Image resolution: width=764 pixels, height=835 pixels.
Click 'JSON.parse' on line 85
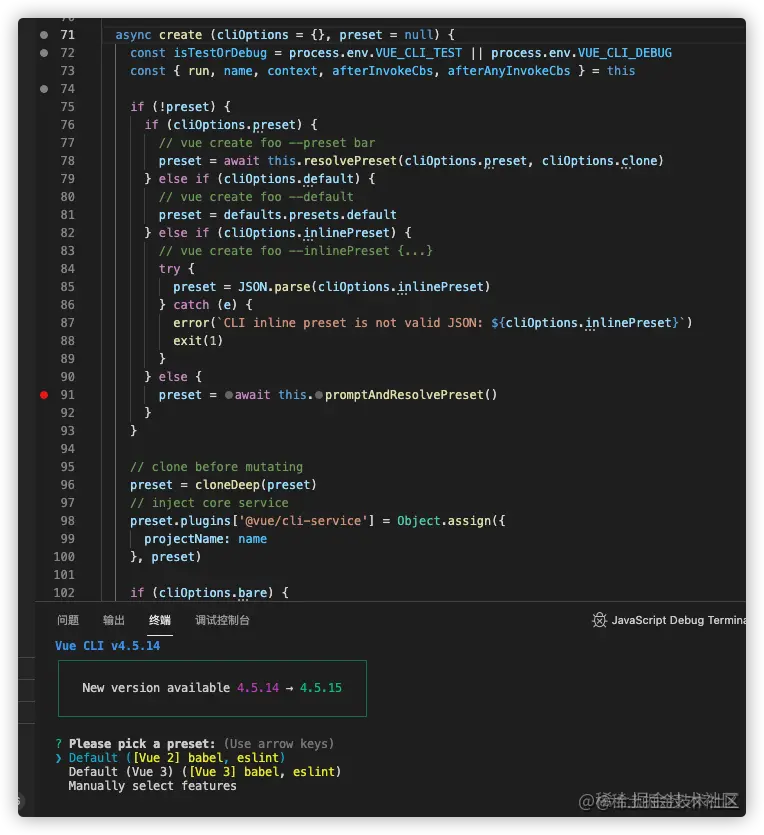pyautogui.click(x=274, y=287)
